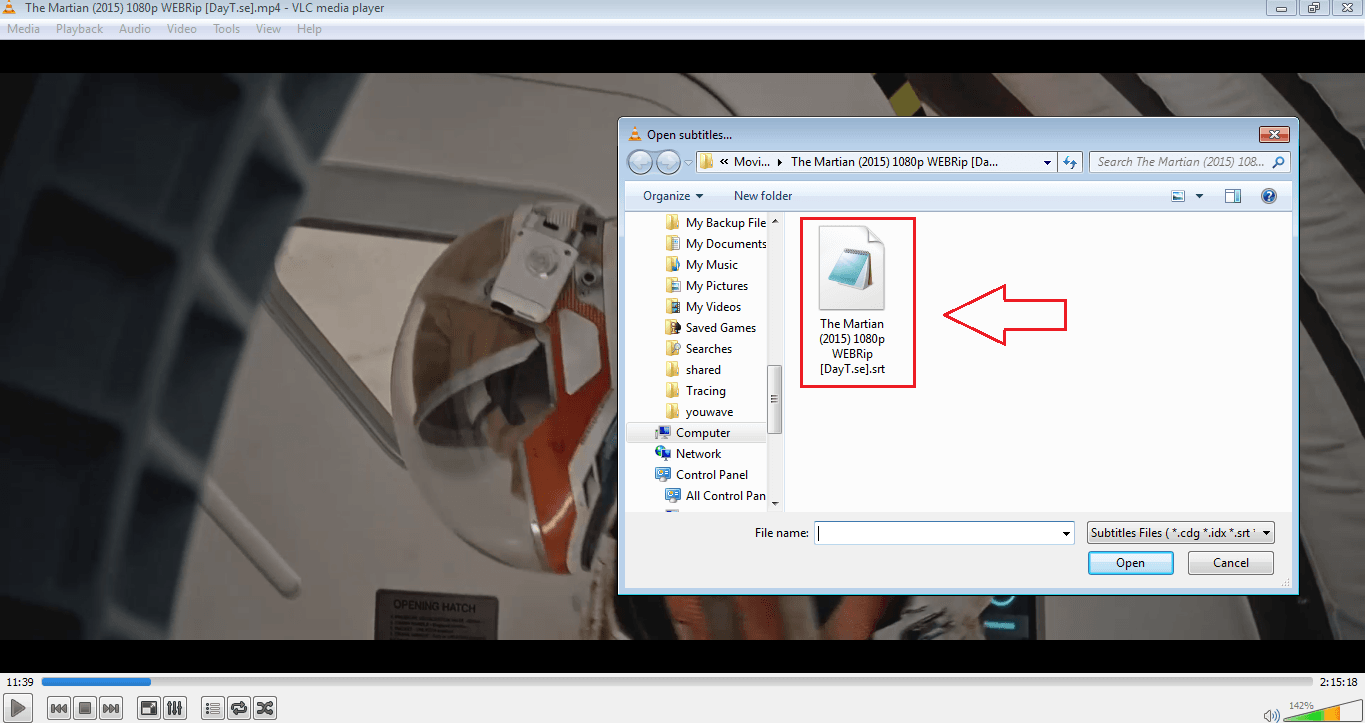The width and height of the screenshot is (1365, 723).
Task: Click elapsed time 11:39 label
Action: (x=20, y=682)
